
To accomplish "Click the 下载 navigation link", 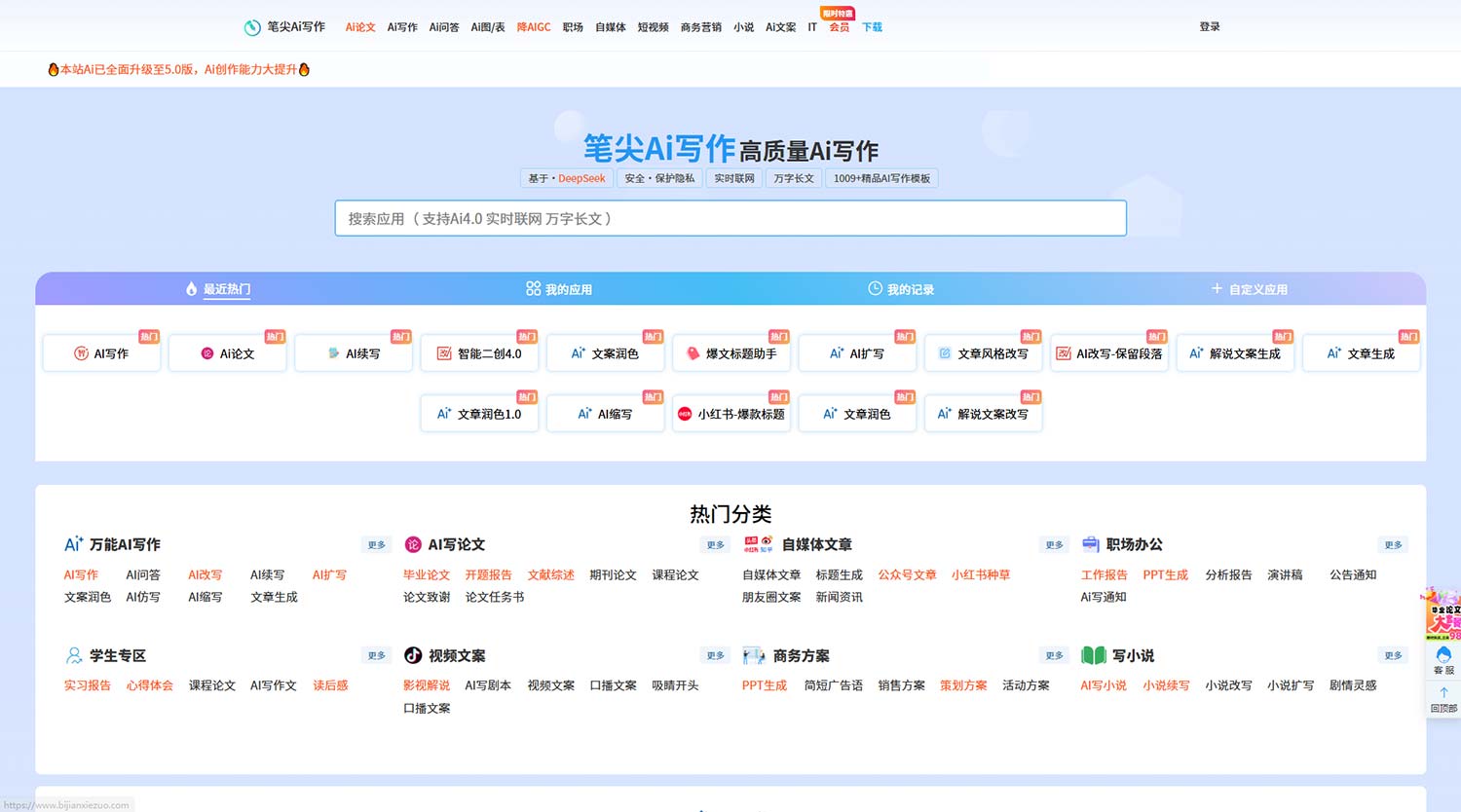I will (x=872, y=27).
